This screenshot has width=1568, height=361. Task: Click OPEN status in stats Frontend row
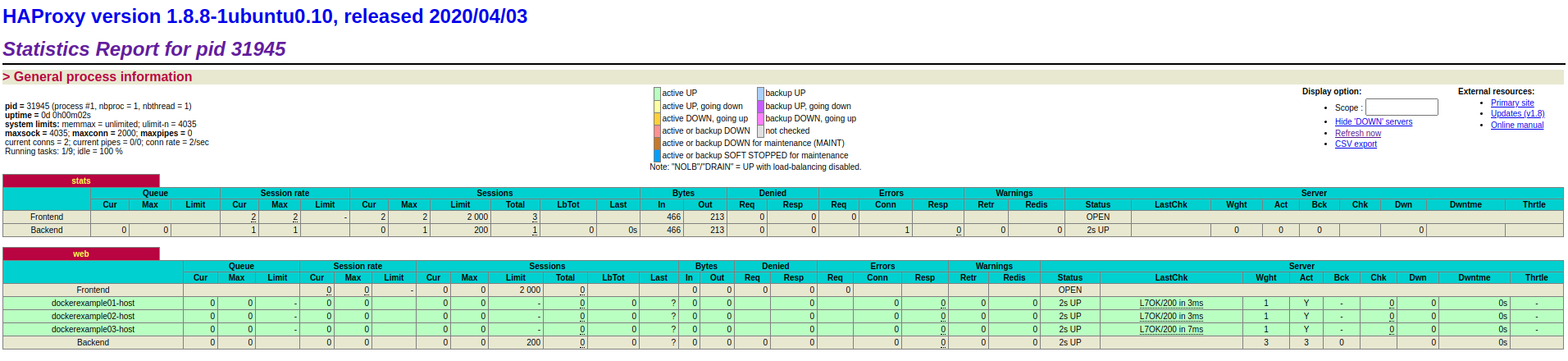(1098, 217)
